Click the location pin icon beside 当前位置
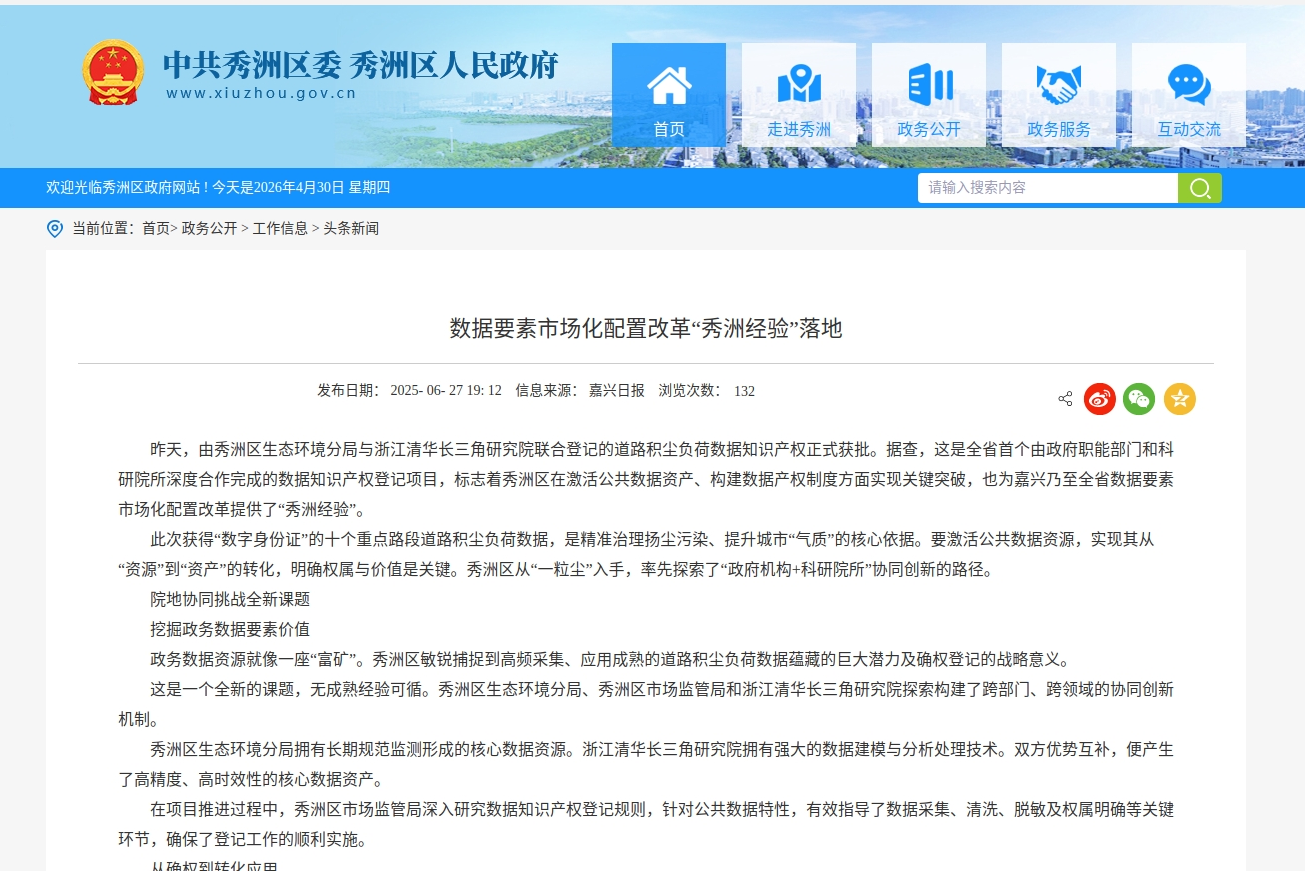Screen dimensions: 1305x871 (x=55, y=229)
